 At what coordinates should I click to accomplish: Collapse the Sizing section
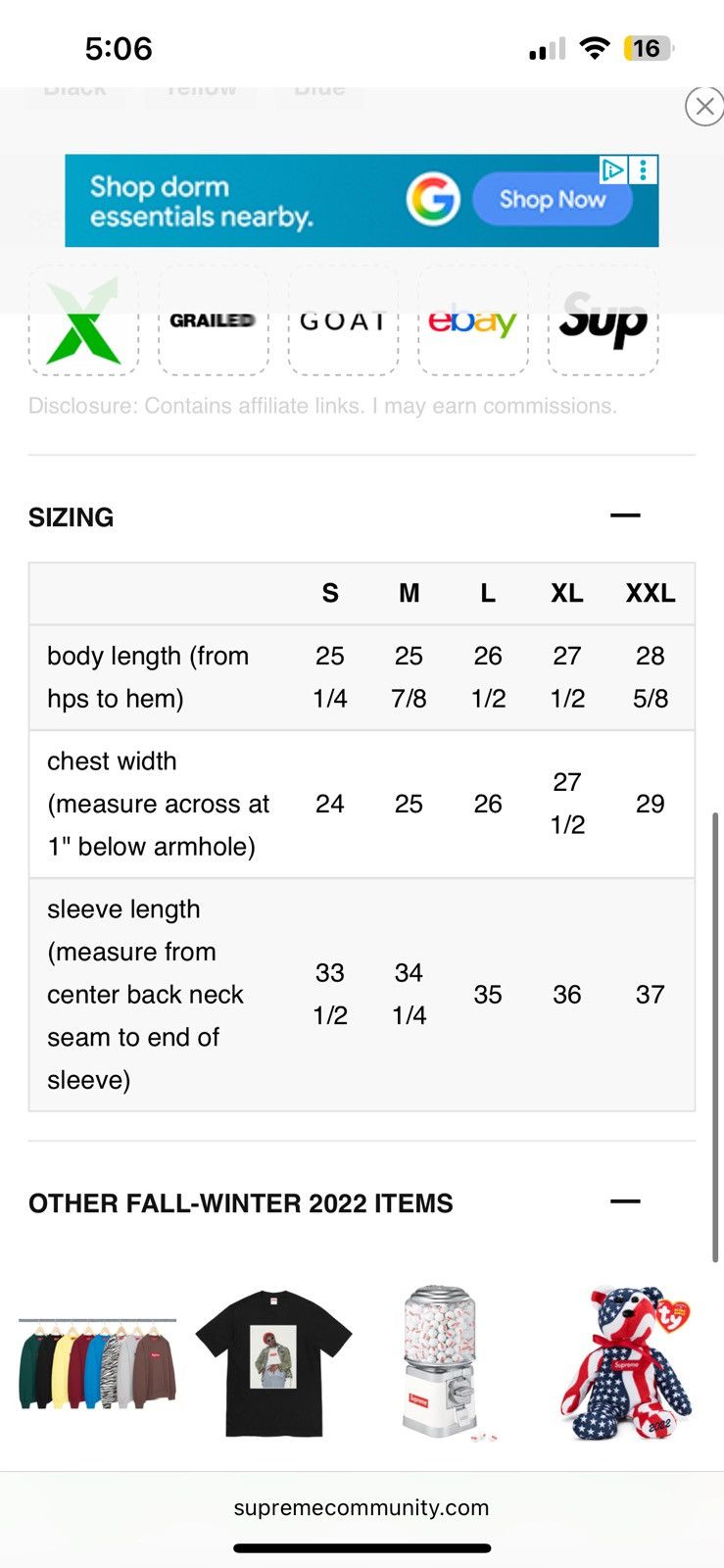click(x=625, y=515)
